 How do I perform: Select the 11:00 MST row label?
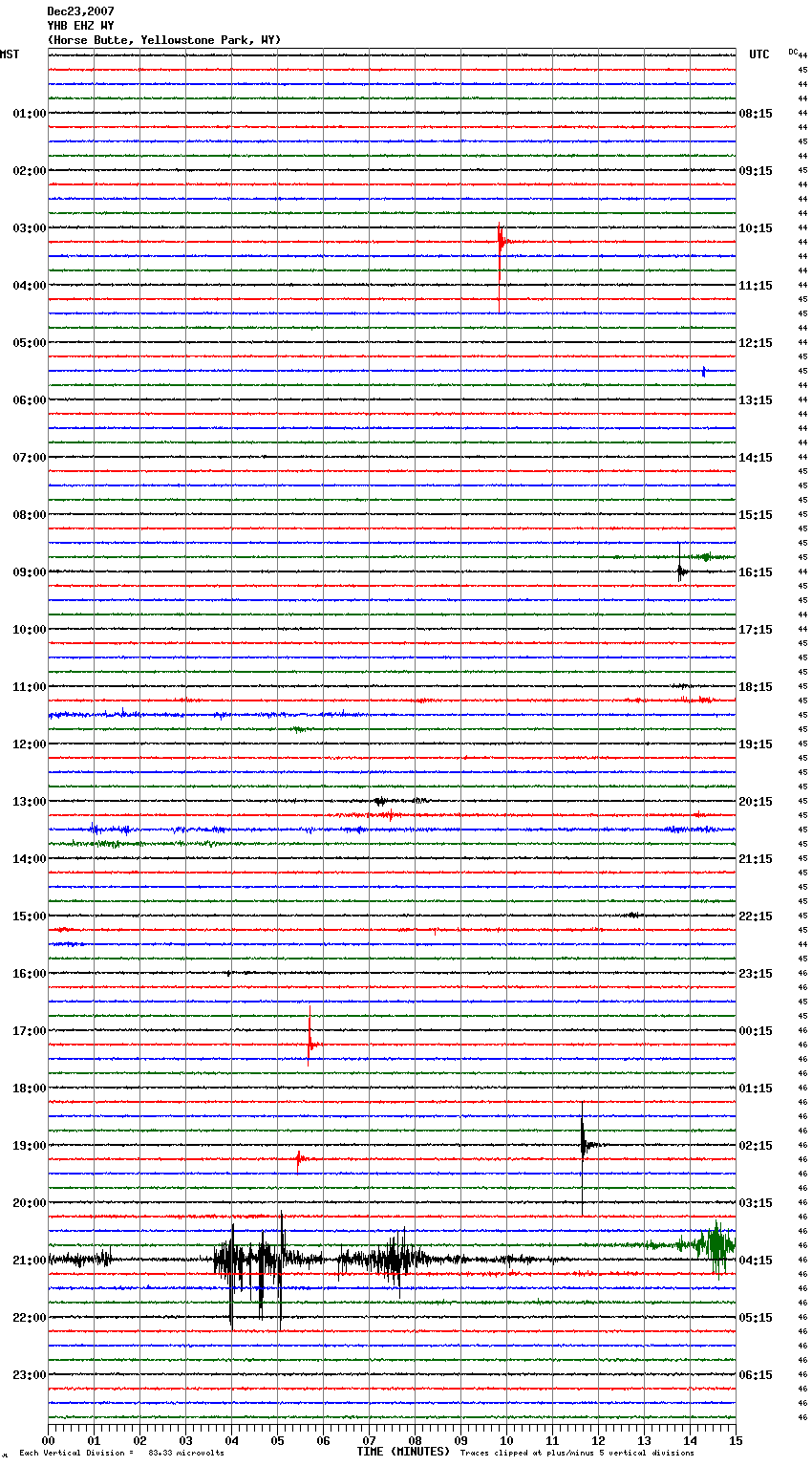[30, 687]
